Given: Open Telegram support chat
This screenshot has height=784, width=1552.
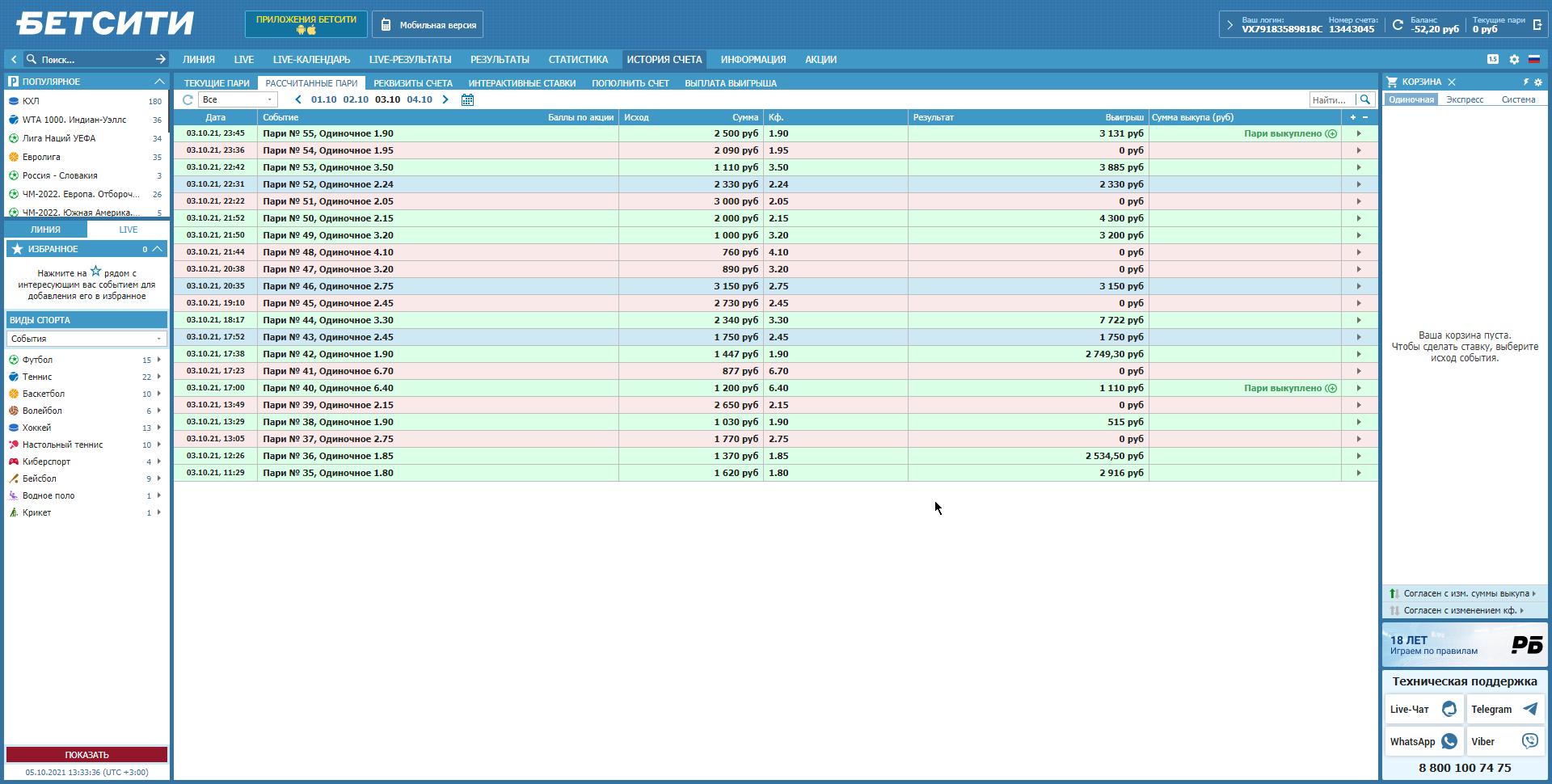Looking at the screenshot, I should click(x=1504, y=709).
